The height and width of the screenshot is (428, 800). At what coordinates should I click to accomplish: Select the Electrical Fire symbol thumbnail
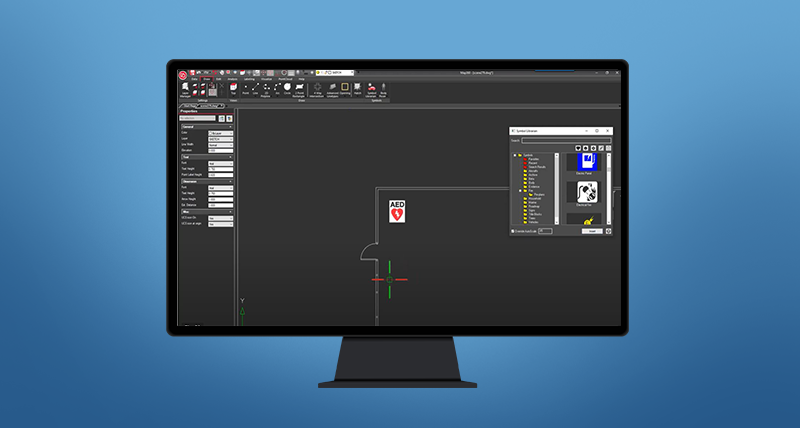point(587,190)
